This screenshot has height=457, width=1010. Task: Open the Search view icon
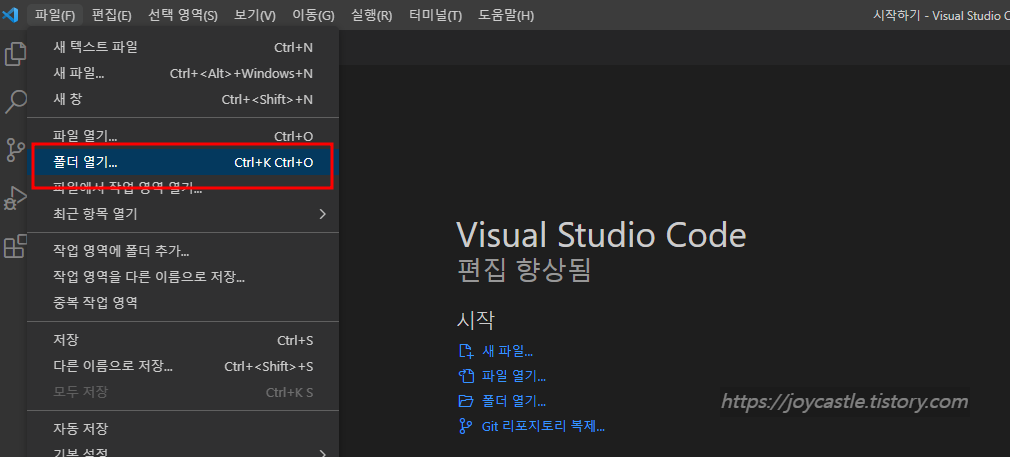pyautogui.click(x=14, y=102)
